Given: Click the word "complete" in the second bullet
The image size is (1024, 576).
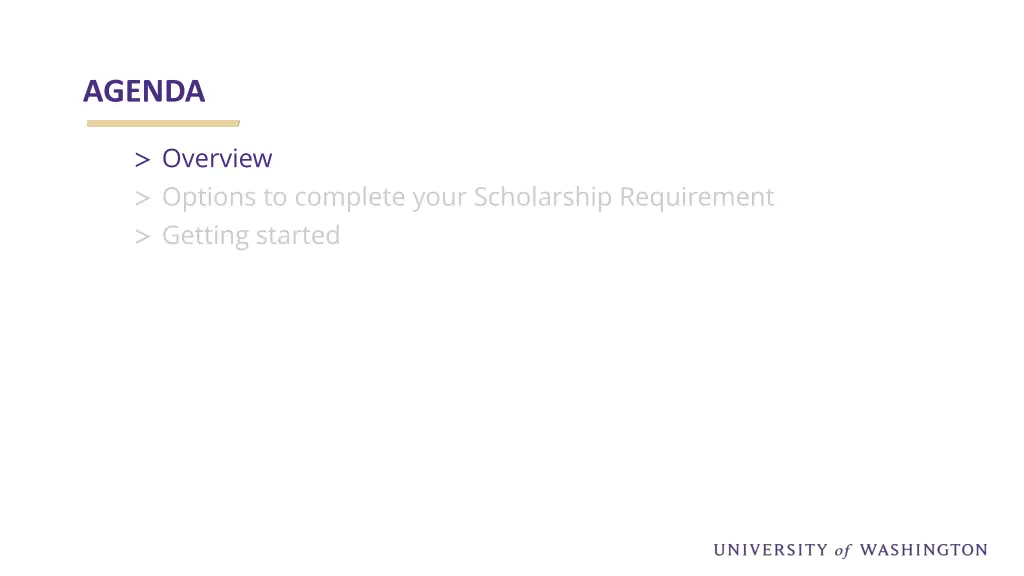Looking at the screenshot, I should (x=349, y=197).
